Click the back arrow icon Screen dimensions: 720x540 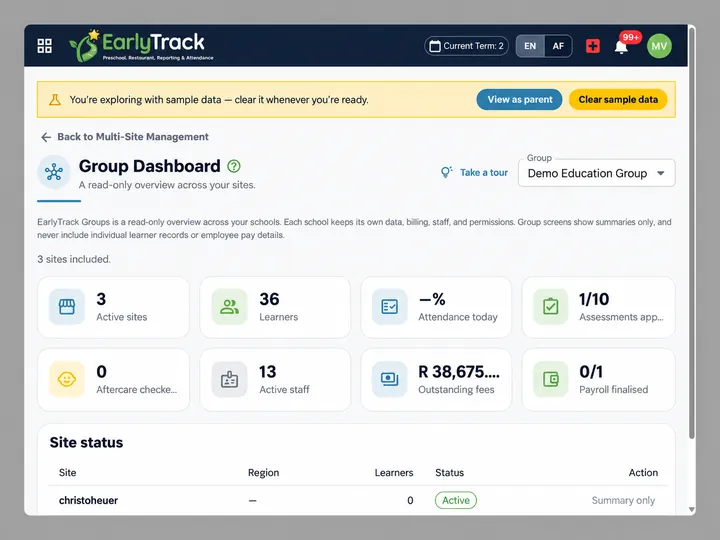[x=46, y=137]
